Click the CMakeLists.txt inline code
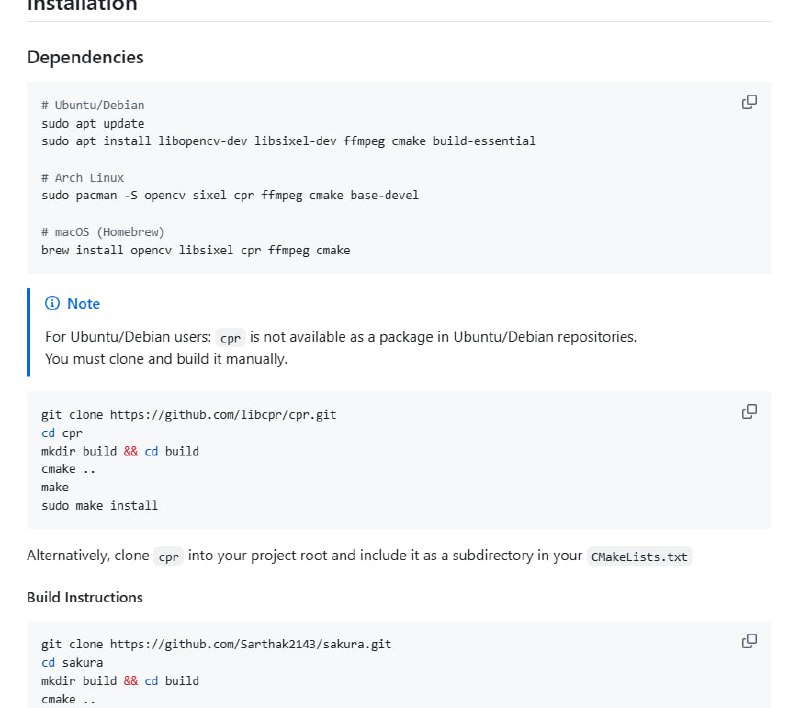Image resolution: width=800 pixels, height=708 pixels. [x=640, y=557]
